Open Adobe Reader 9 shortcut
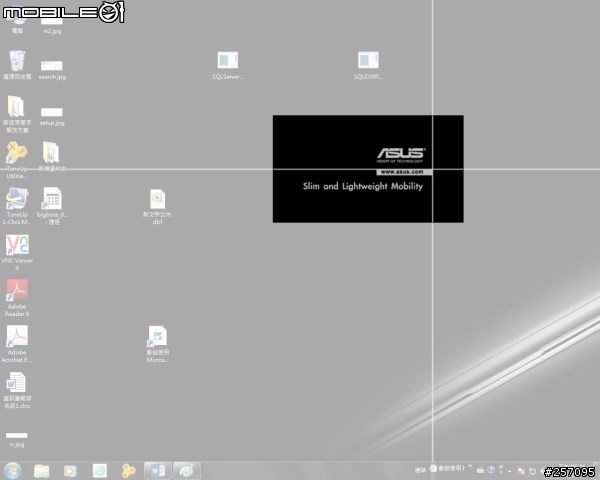 click(x=17, y=298)
